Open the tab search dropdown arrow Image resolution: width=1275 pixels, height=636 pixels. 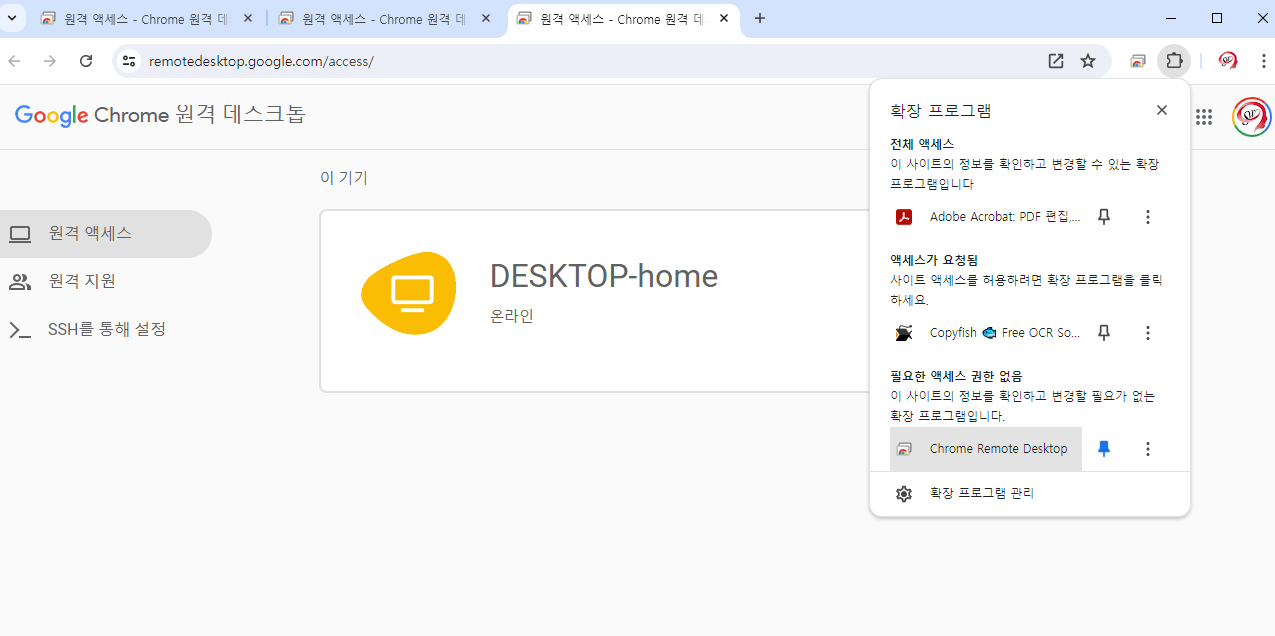pyautogui.click(x=10, y=18)
